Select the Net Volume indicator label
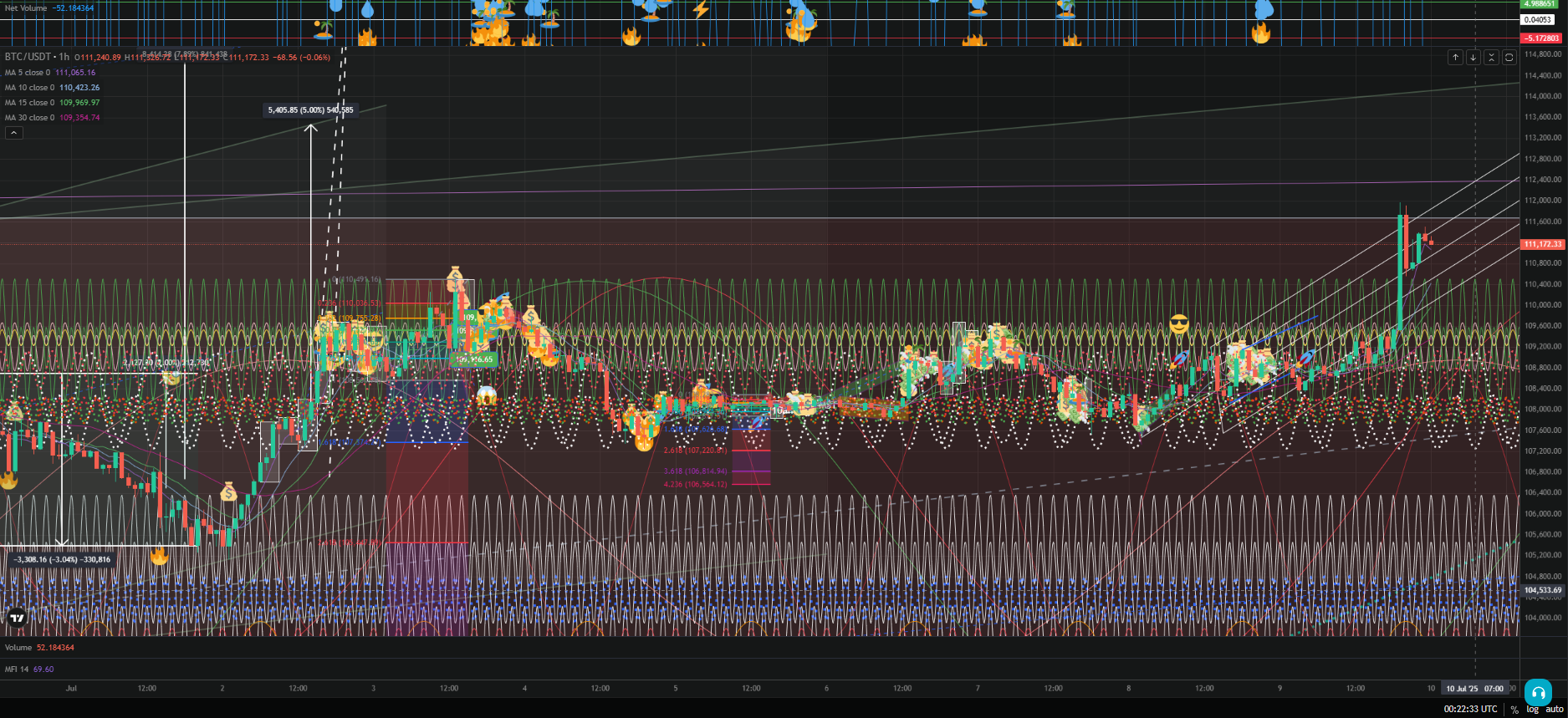 (26, 8)
